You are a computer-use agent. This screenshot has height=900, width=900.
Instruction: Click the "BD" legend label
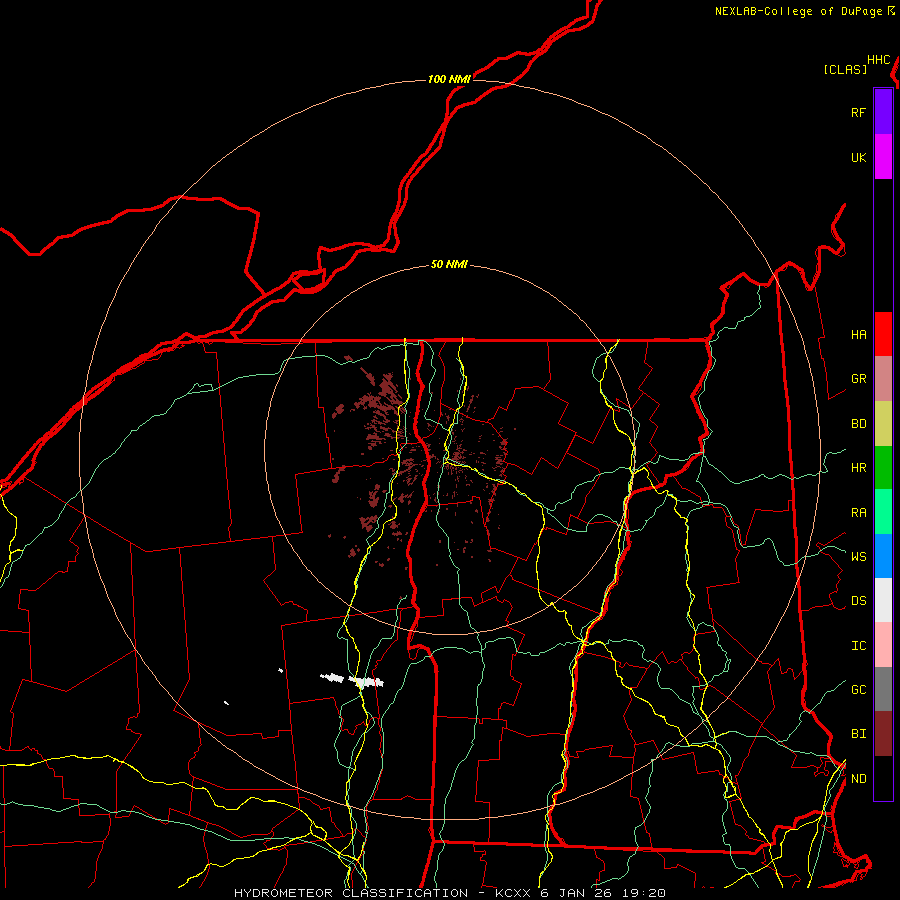point(858,424)
